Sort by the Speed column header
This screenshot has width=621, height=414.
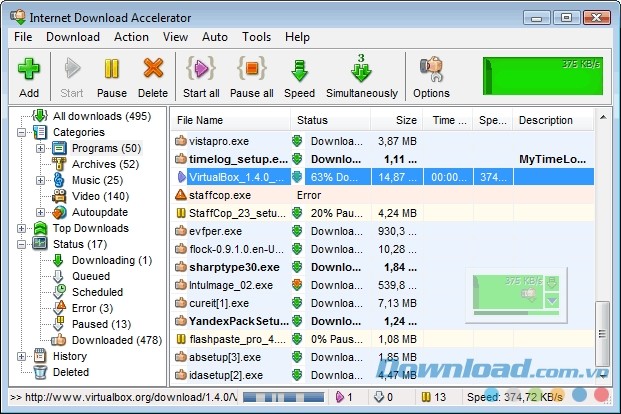[x=493, y=120]
